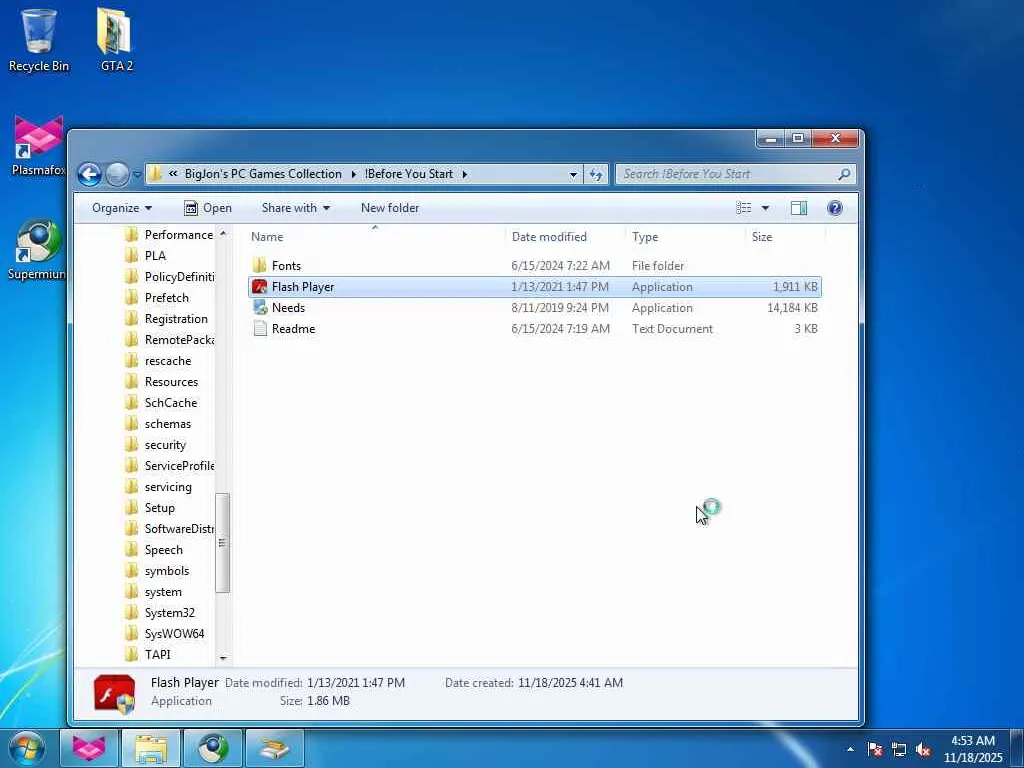This screenshot has height=768, width=1024.
Task: Click the Explorer Forward arrow button
Action: click(118, 174)
